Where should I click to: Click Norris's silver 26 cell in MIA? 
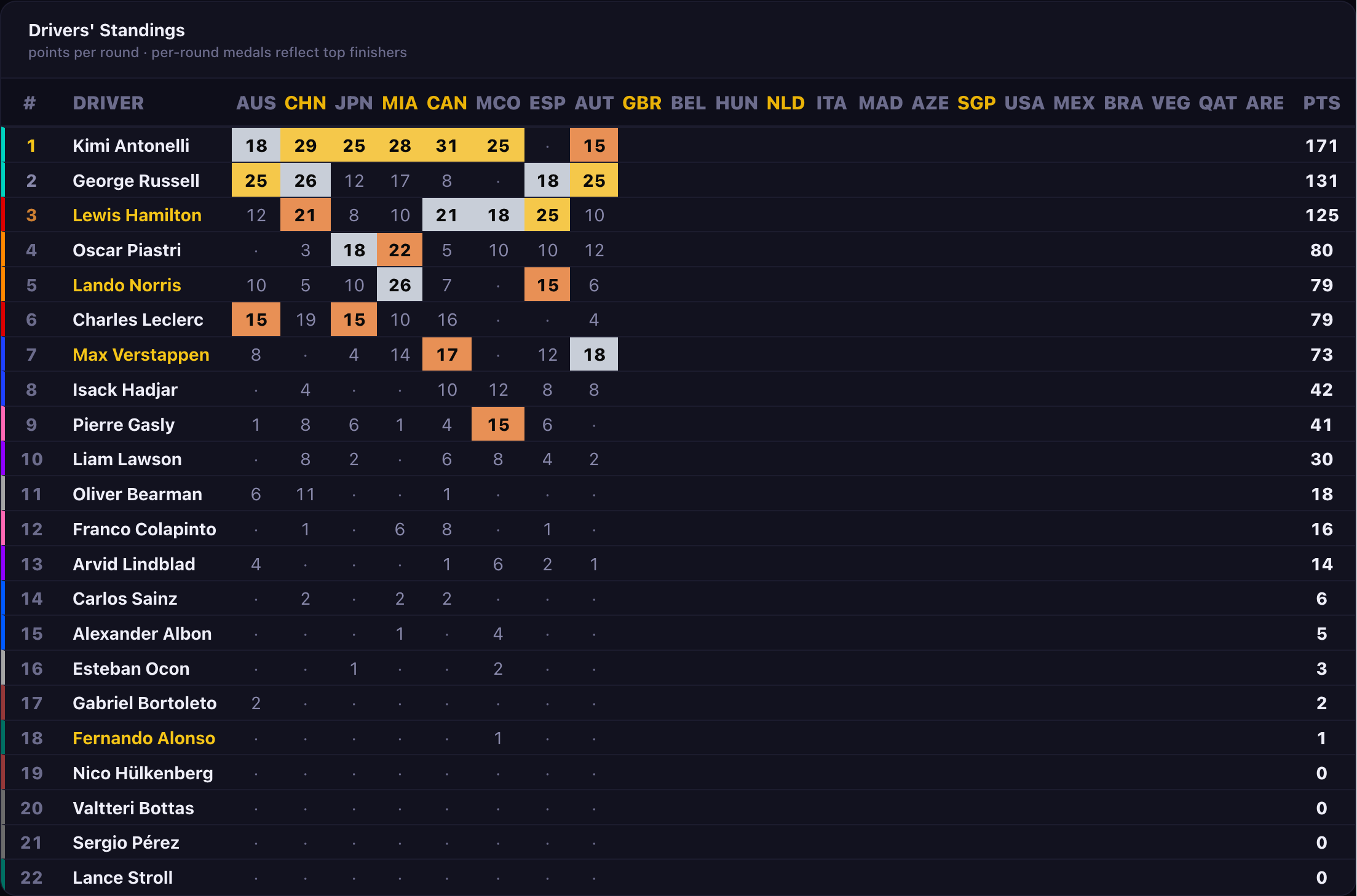pos(400,285)
